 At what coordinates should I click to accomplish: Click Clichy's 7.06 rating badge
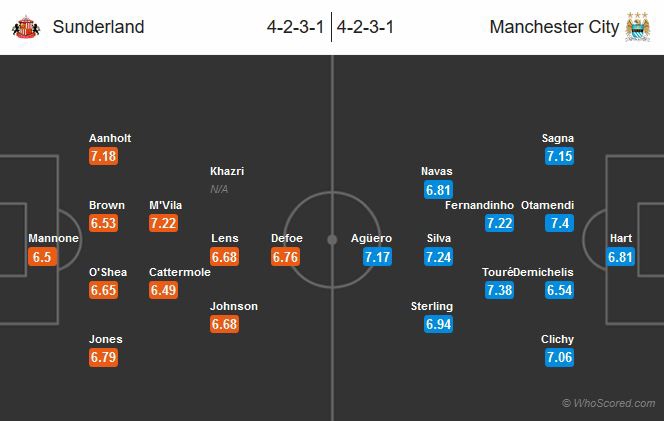pos(560,357)
